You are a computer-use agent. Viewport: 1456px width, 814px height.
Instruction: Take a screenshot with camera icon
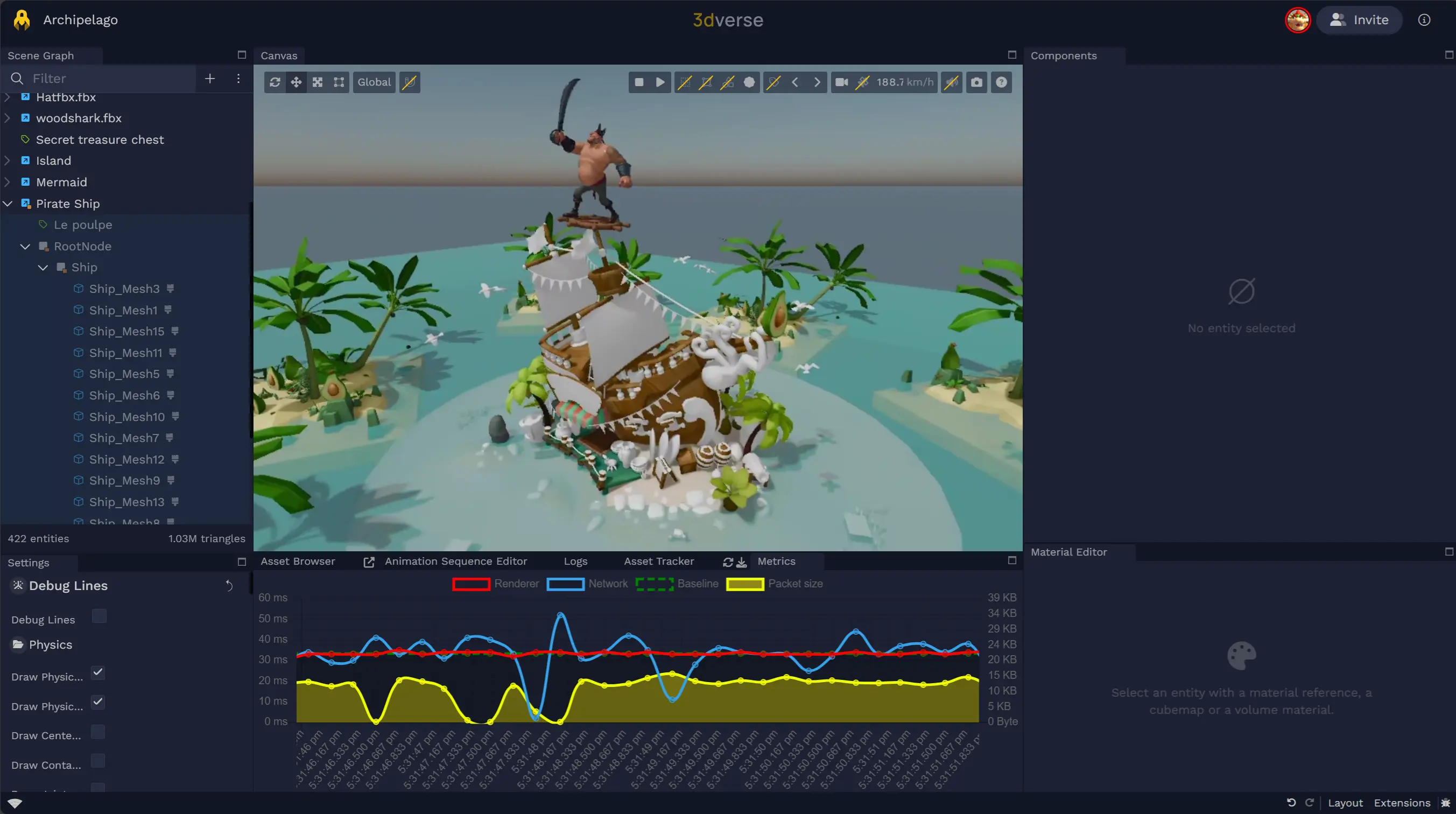point(976,82)
